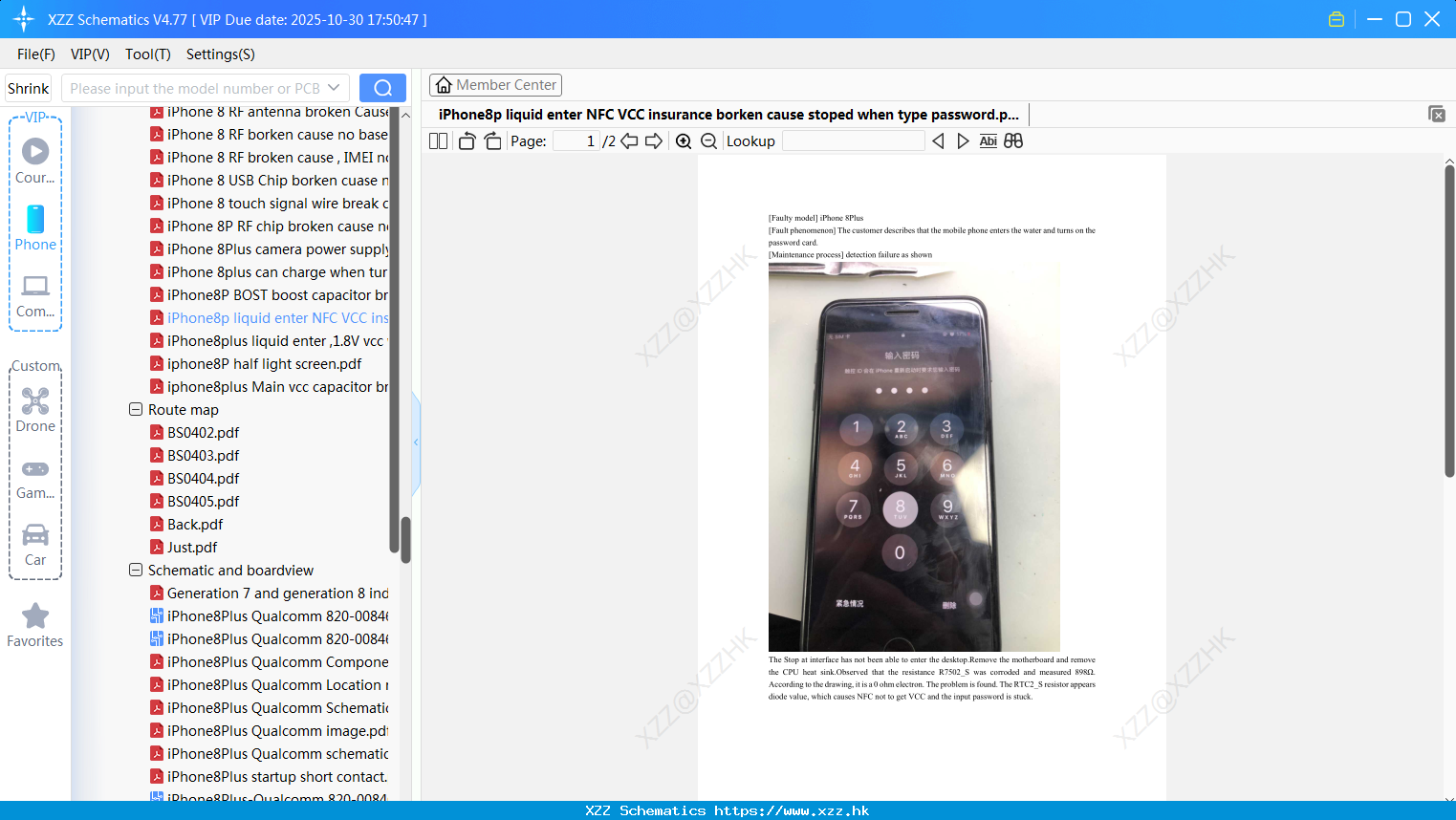Click home icon of Member Center
The image size is (1456, 820).
point(444,85)
